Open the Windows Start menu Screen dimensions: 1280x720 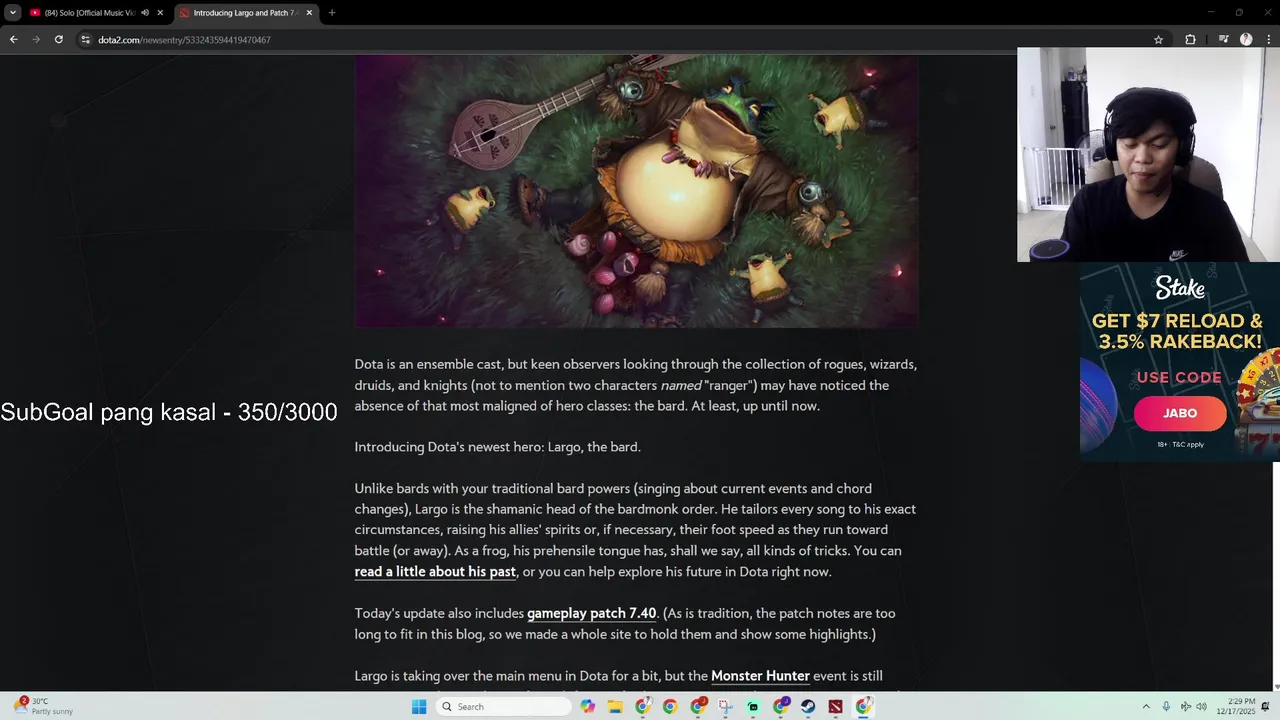pyautogui.click(x=419, y=707)
